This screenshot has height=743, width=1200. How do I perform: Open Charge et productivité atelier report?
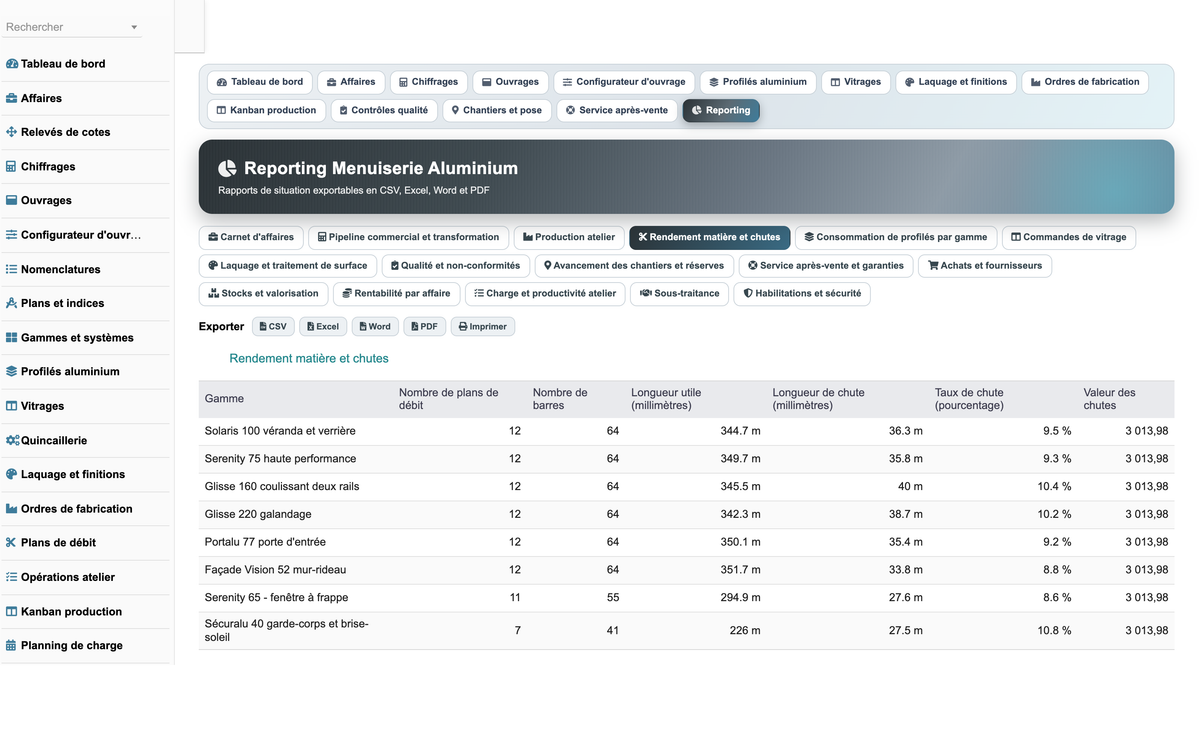pos(545,293)
